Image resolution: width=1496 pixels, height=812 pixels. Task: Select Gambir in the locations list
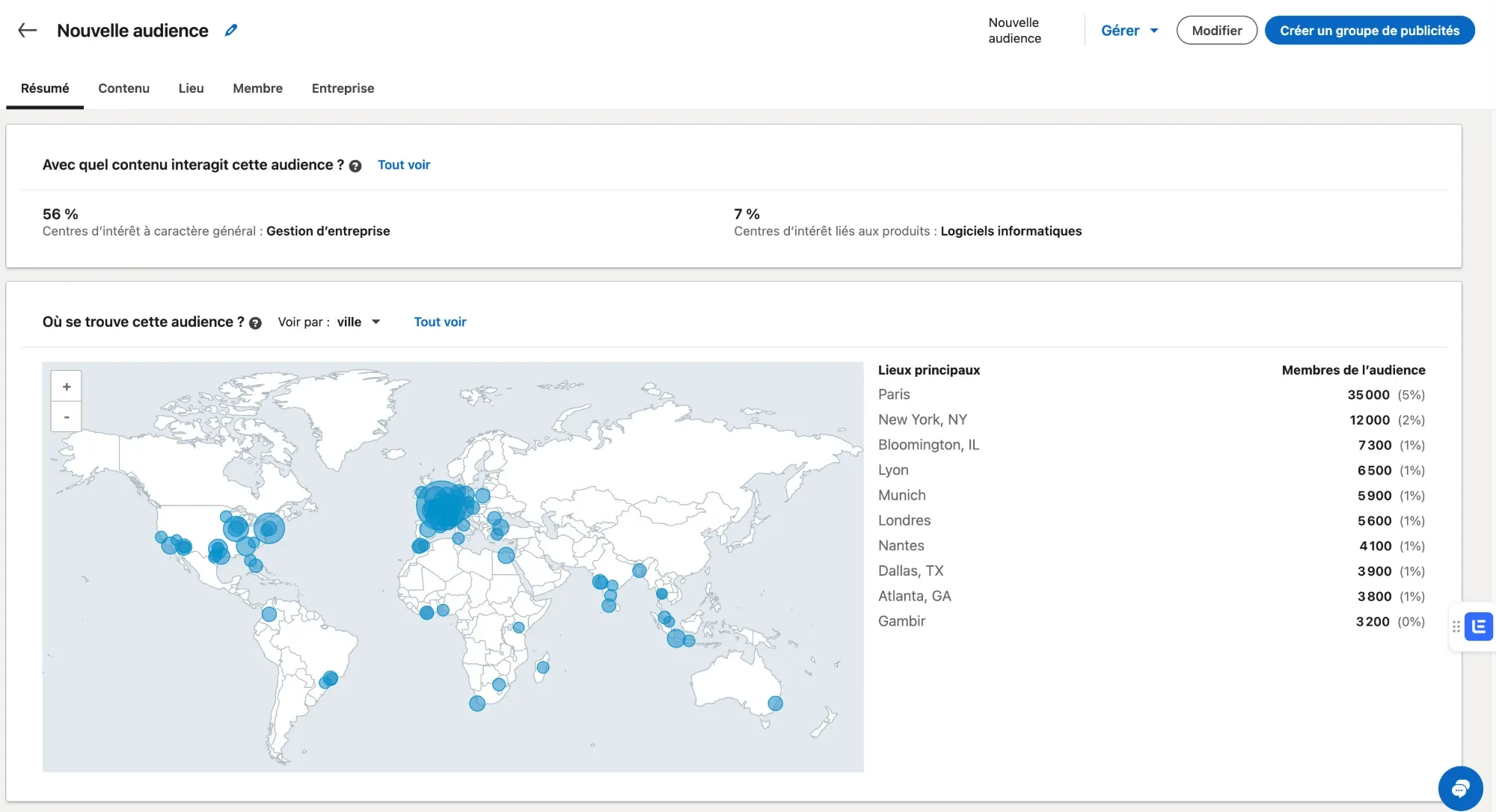tap(1151, 621)
